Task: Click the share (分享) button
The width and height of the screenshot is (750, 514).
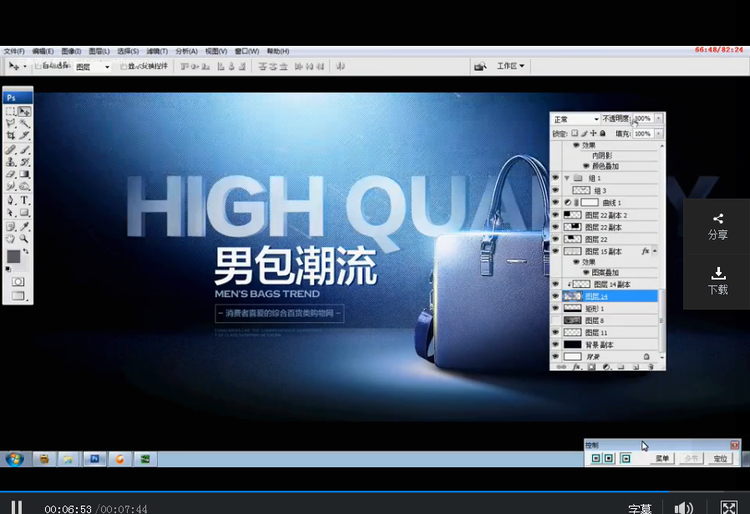Action: coord(717,227)
